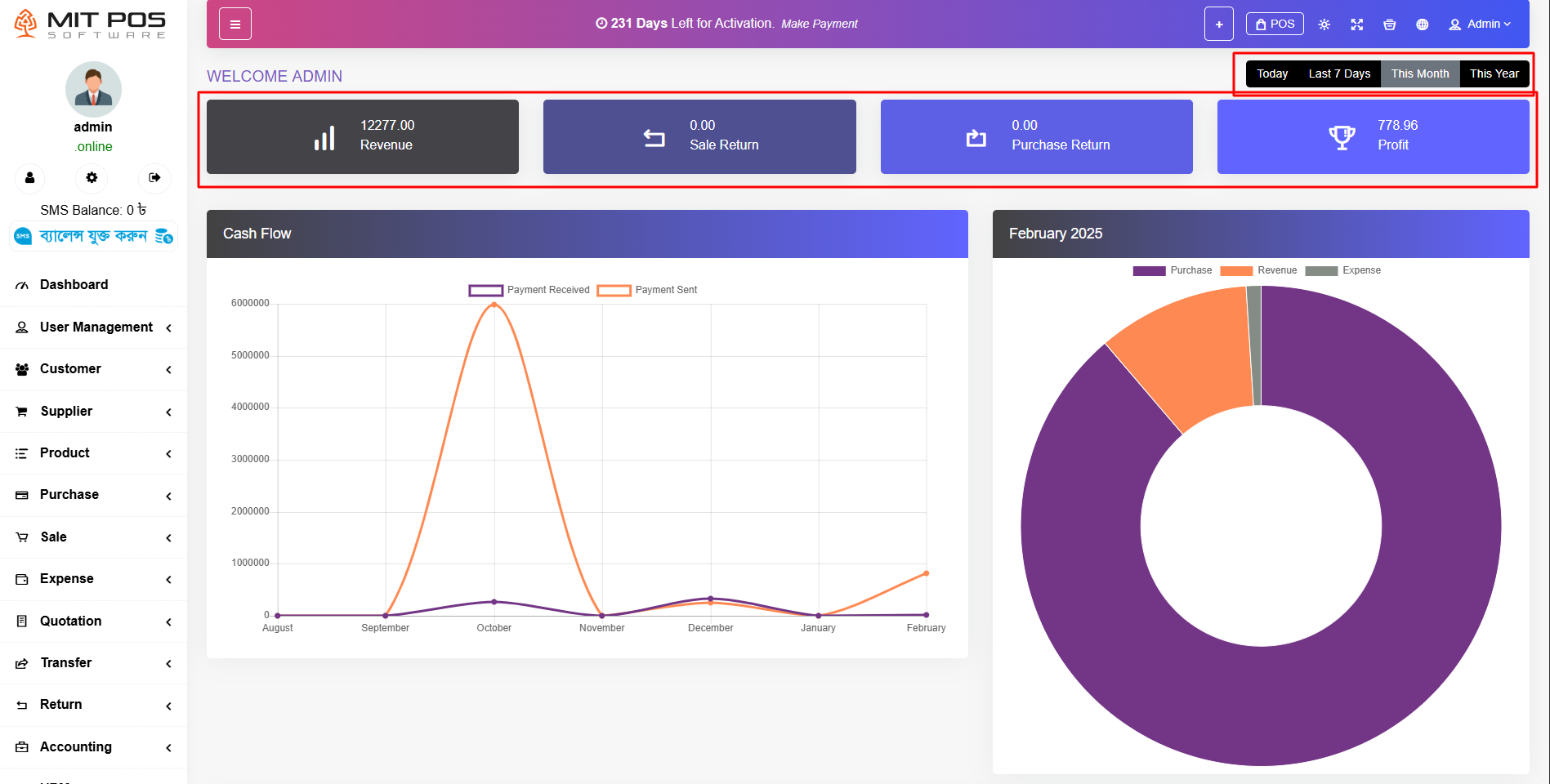The height and width of the screenshot is (784, 1550).
Task: Click the Purchase purple legend swatch
Action: pos(1149,271)
